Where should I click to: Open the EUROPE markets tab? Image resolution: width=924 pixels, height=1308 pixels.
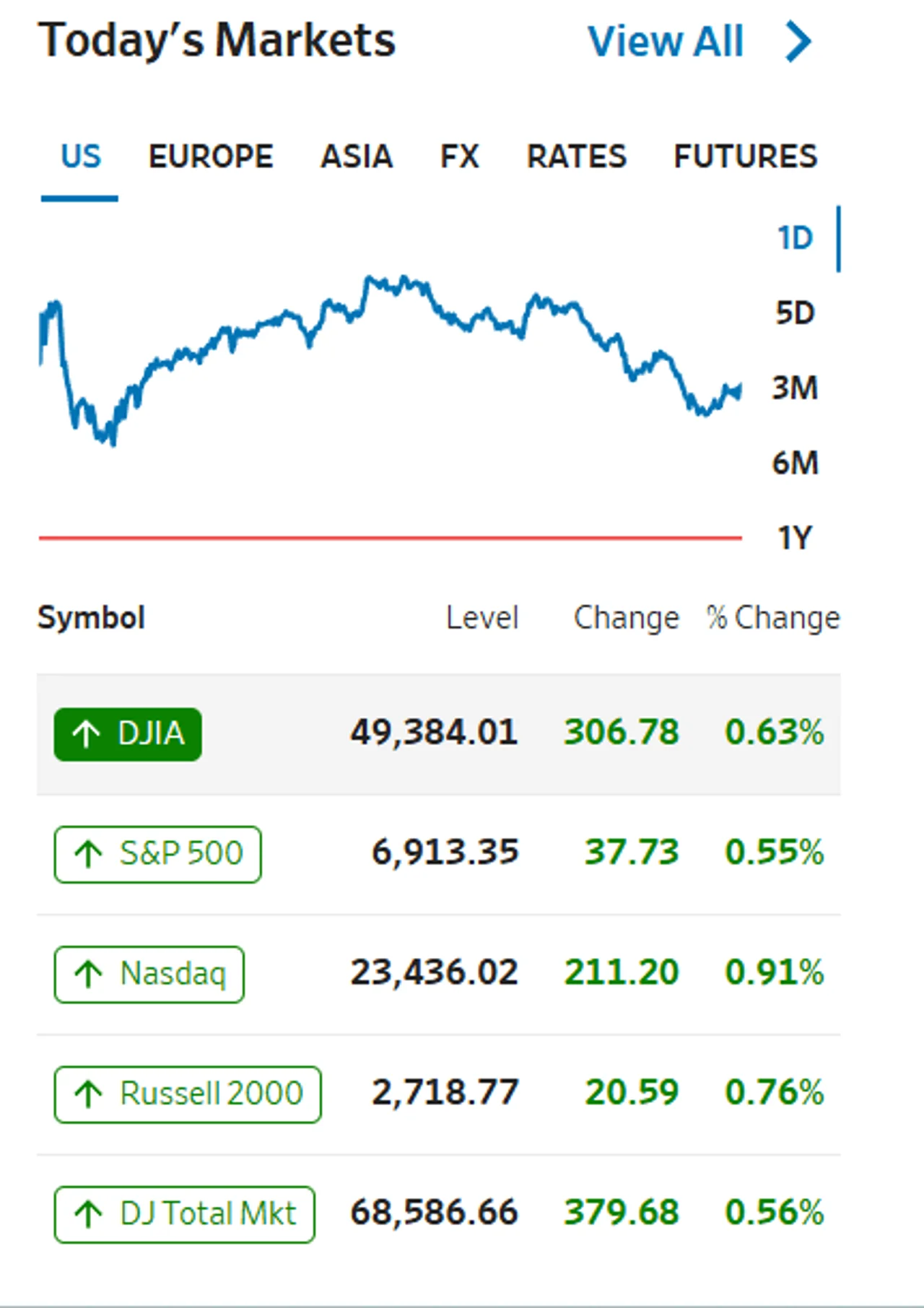(x=211, y=157)
